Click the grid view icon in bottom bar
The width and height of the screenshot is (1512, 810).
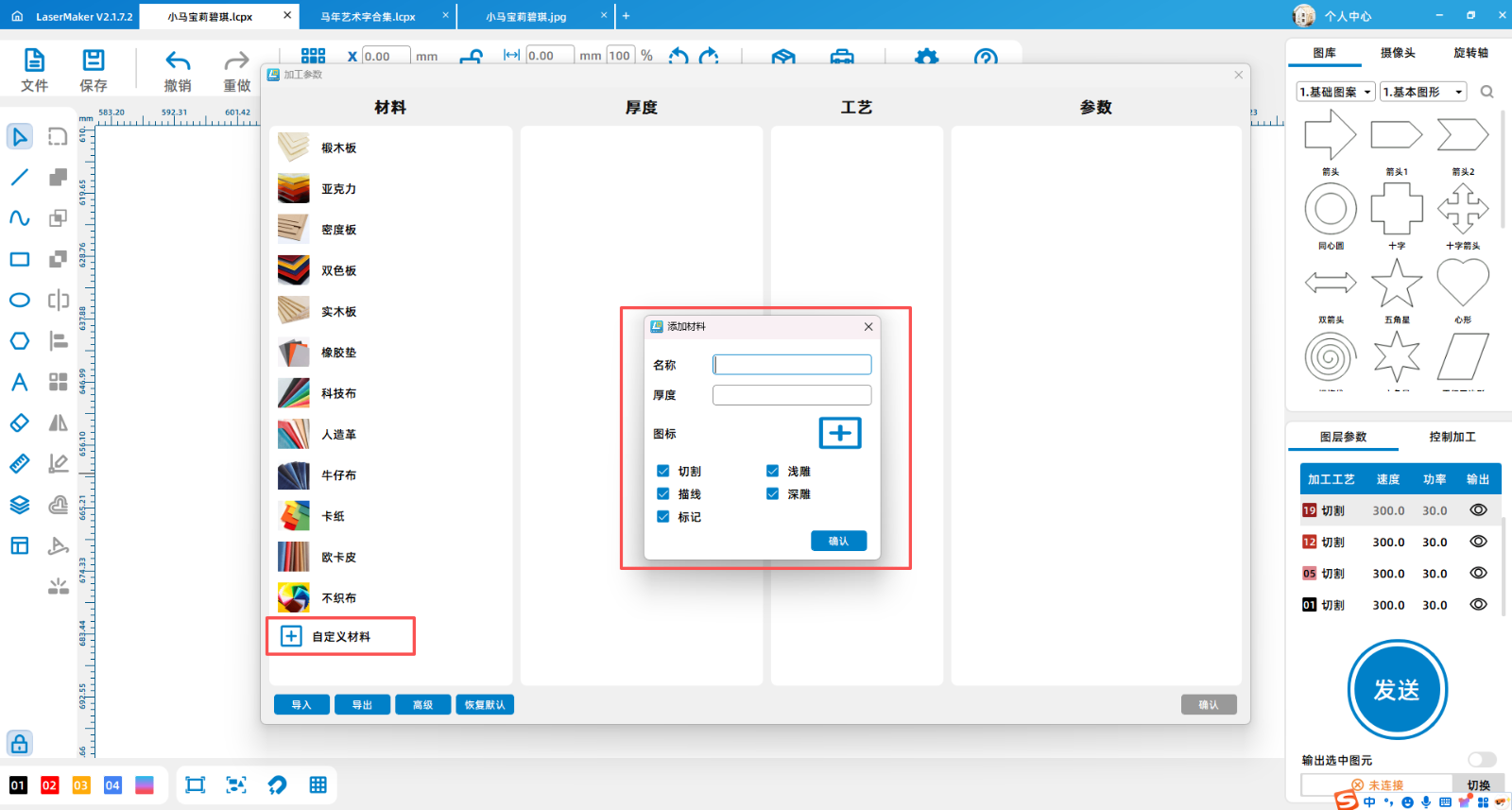click(318, 784)
